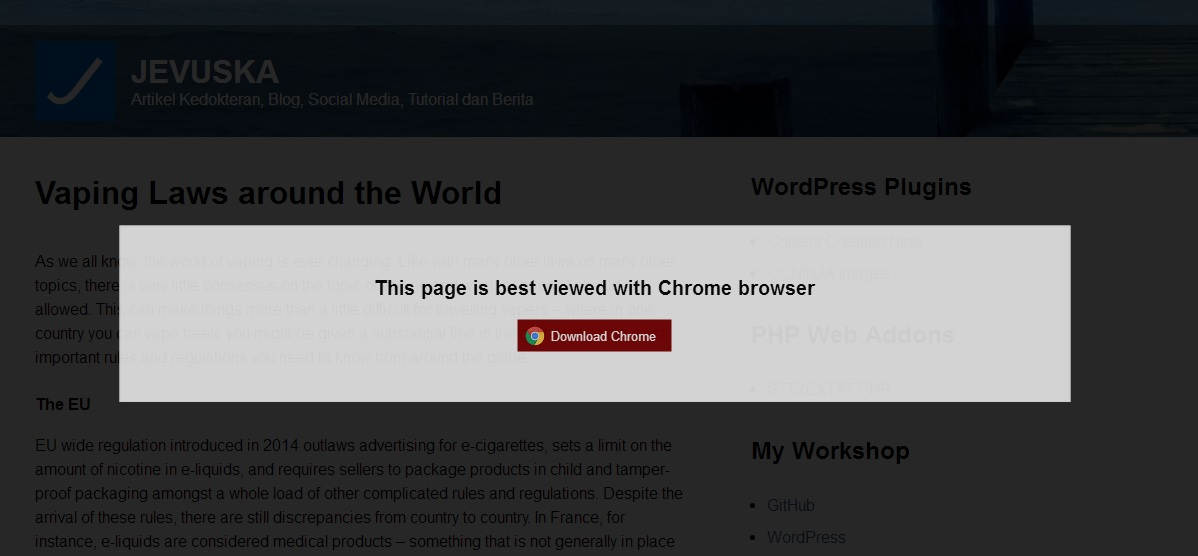Open the GitHub link under My Workshop
1198x556 pixels.
coord(791,506)
